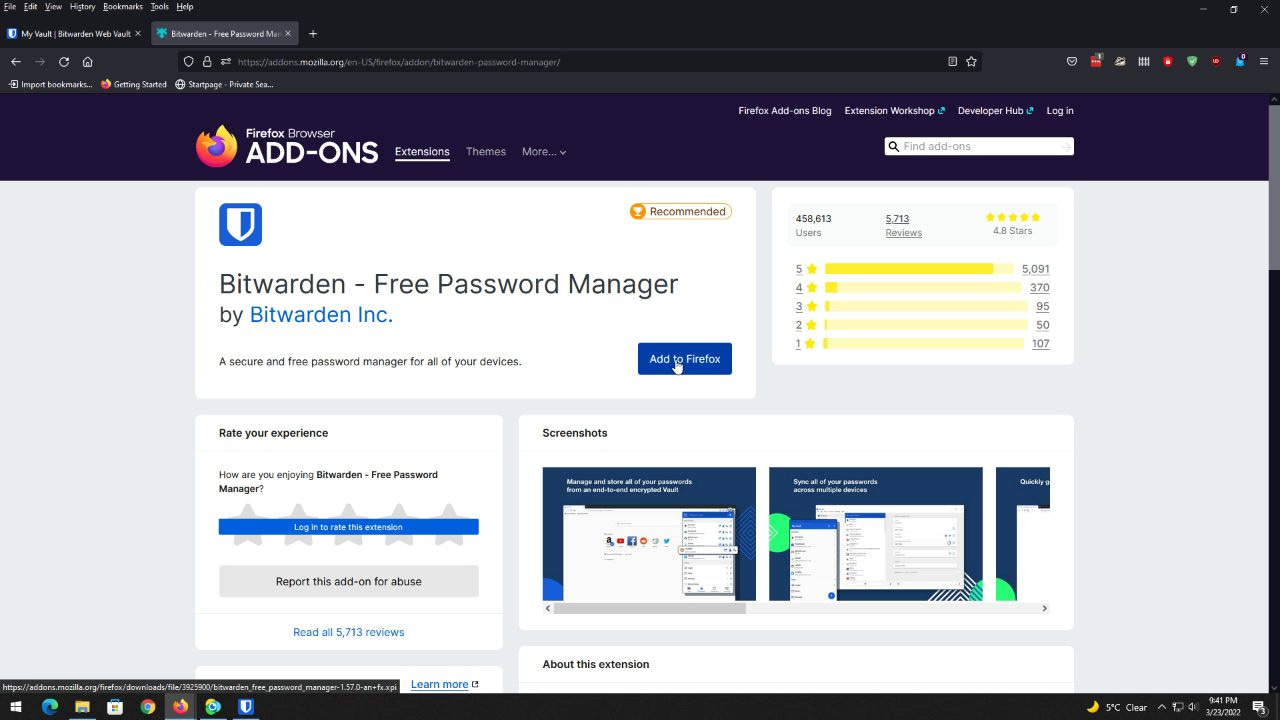
Task: Open the volume control in tray
Action: coord(1193,707)
